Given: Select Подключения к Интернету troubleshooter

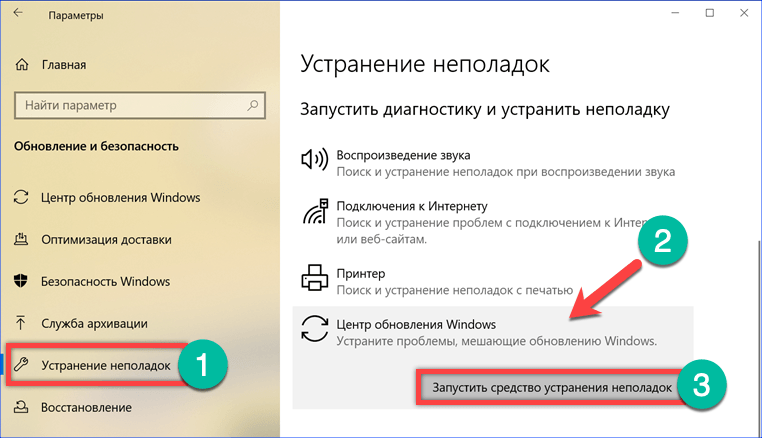Looking at the screenshot, I should click(492, 222).
